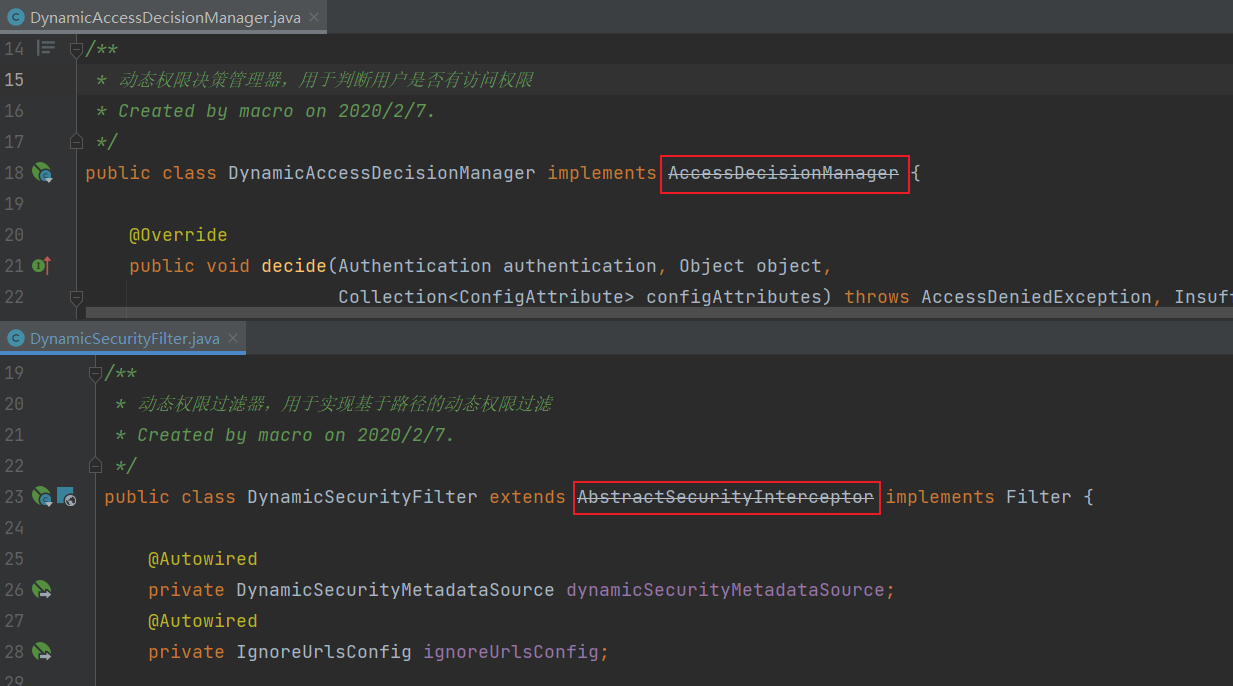Switch to DynamicSecurityFilter.java tab

tap(124, 339)
